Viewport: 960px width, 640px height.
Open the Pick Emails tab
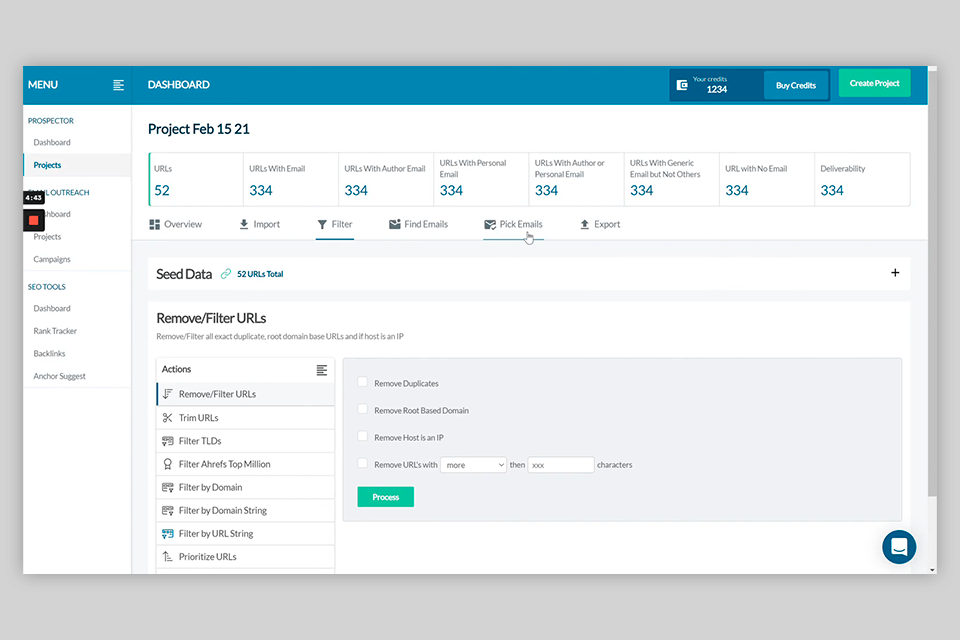[513, 224]
